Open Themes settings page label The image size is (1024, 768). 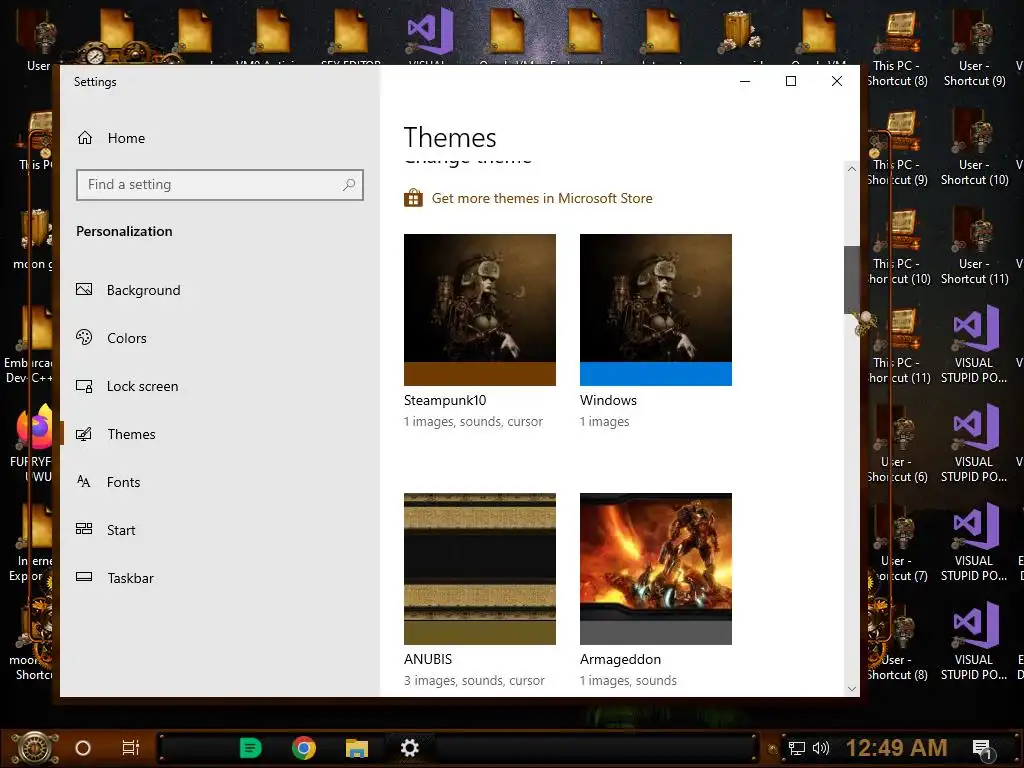tap(131, 434)
